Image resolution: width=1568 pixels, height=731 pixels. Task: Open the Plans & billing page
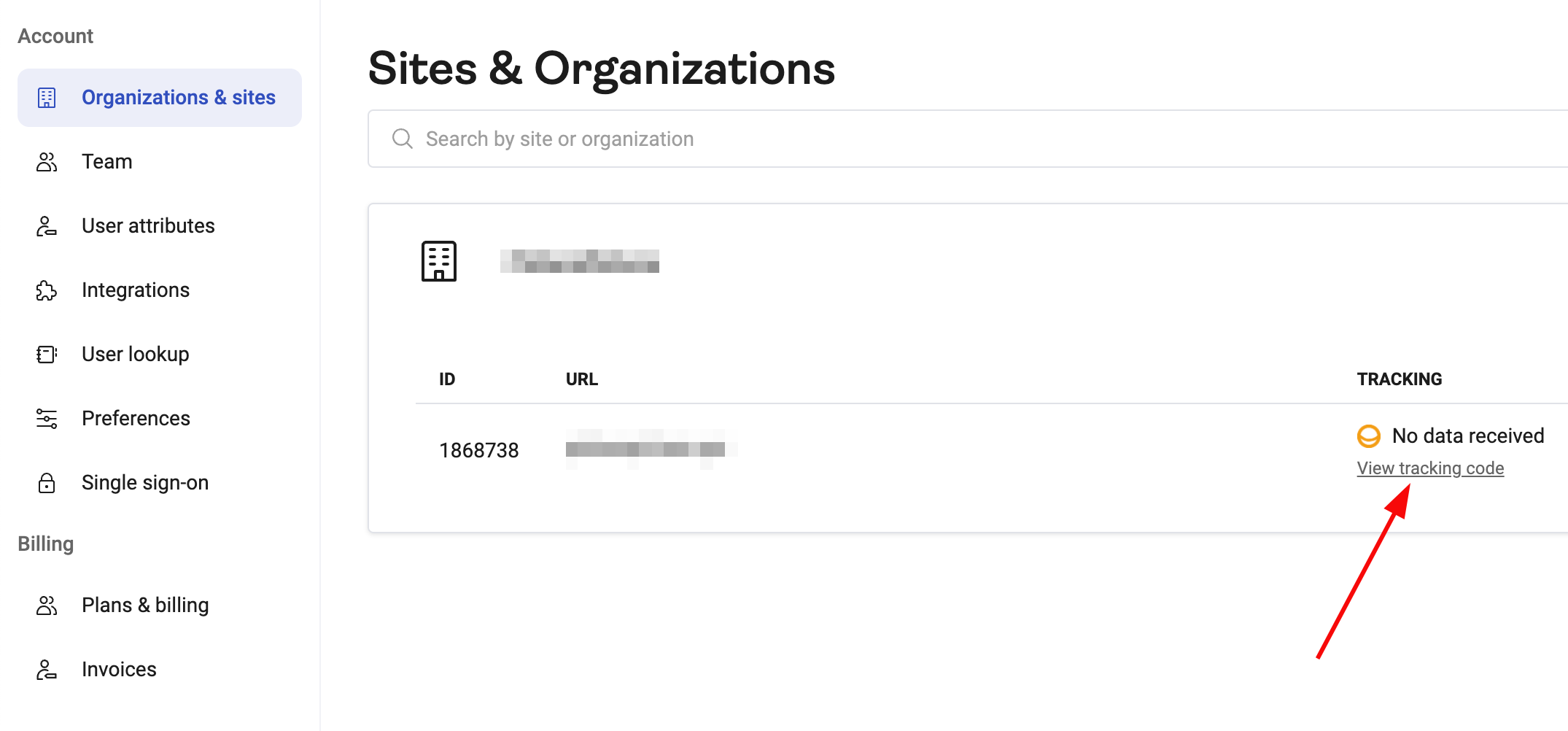tap(145, 604)
